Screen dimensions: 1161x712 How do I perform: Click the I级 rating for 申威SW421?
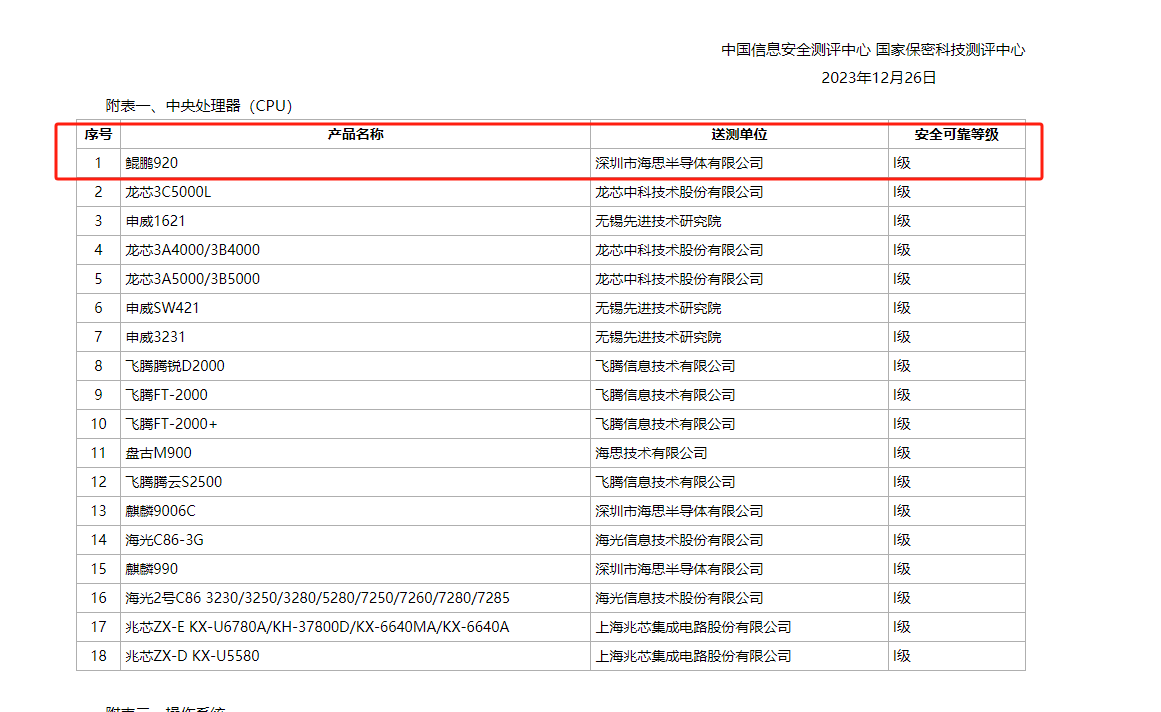(902, 308)
